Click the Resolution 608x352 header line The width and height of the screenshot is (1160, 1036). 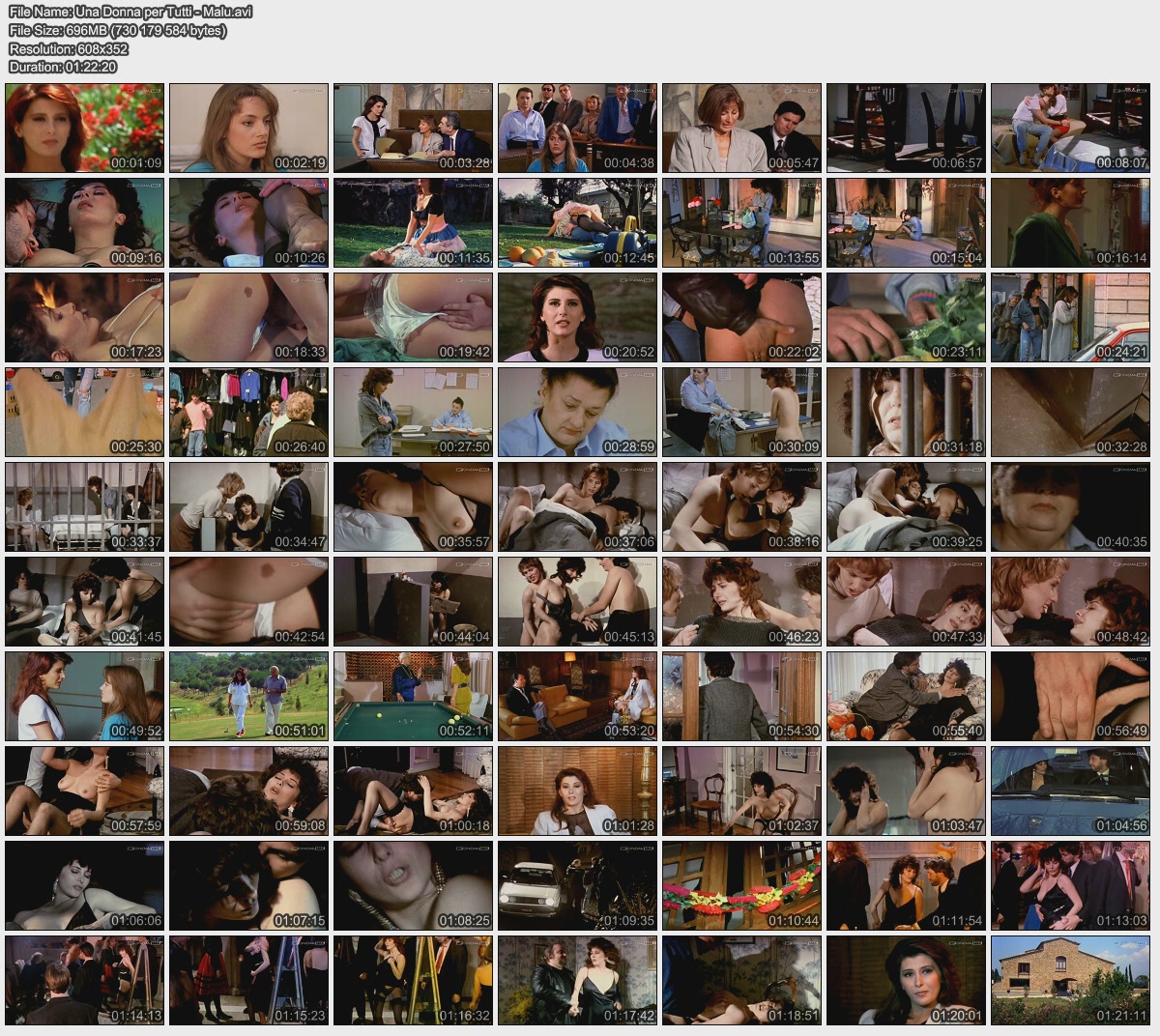[x=68, y=48]
